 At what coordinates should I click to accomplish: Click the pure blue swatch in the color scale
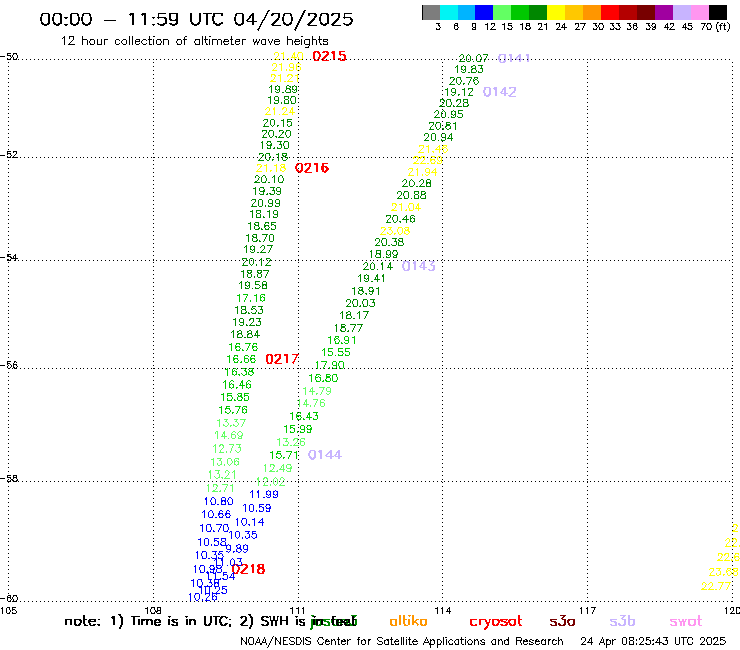[x=484, y=12]
